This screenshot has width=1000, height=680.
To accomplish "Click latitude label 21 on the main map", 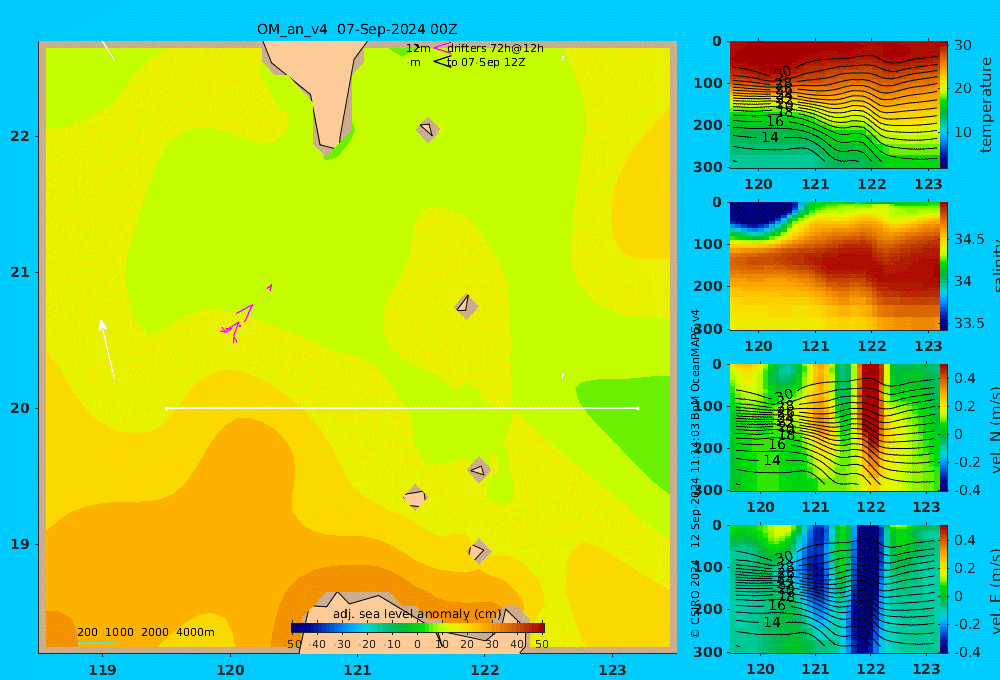I will [x=20, y=272].
